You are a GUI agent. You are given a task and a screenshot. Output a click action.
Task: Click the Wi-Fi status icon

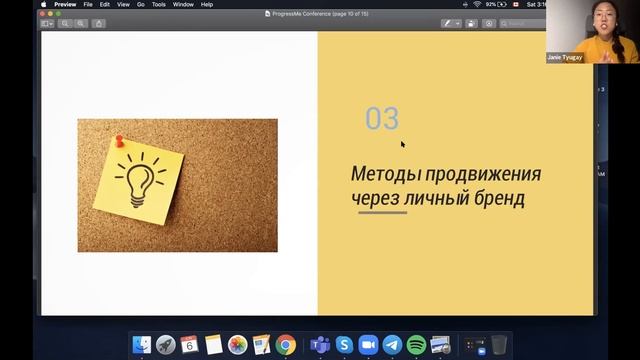[477, 4]
